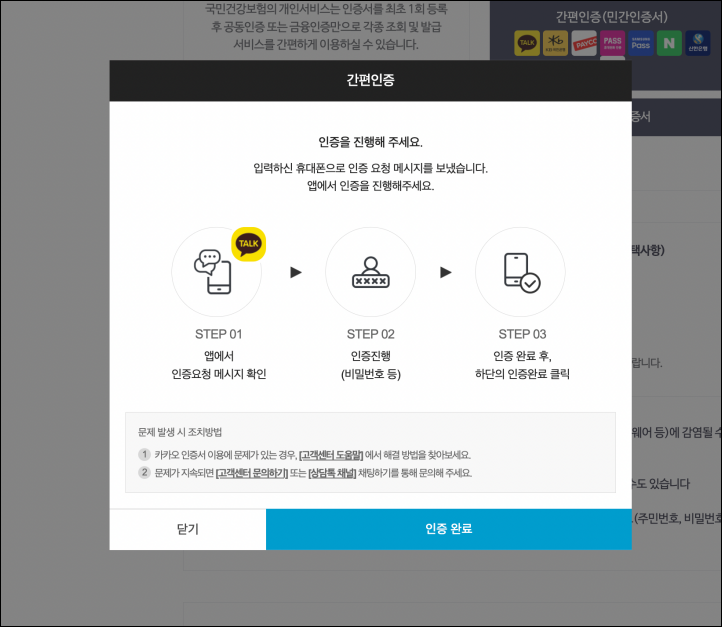Image resolution: width=722 pixels, height=627 pixels.
Task: Click the 간편인증 dialog title bar
Action: point(371,80)
